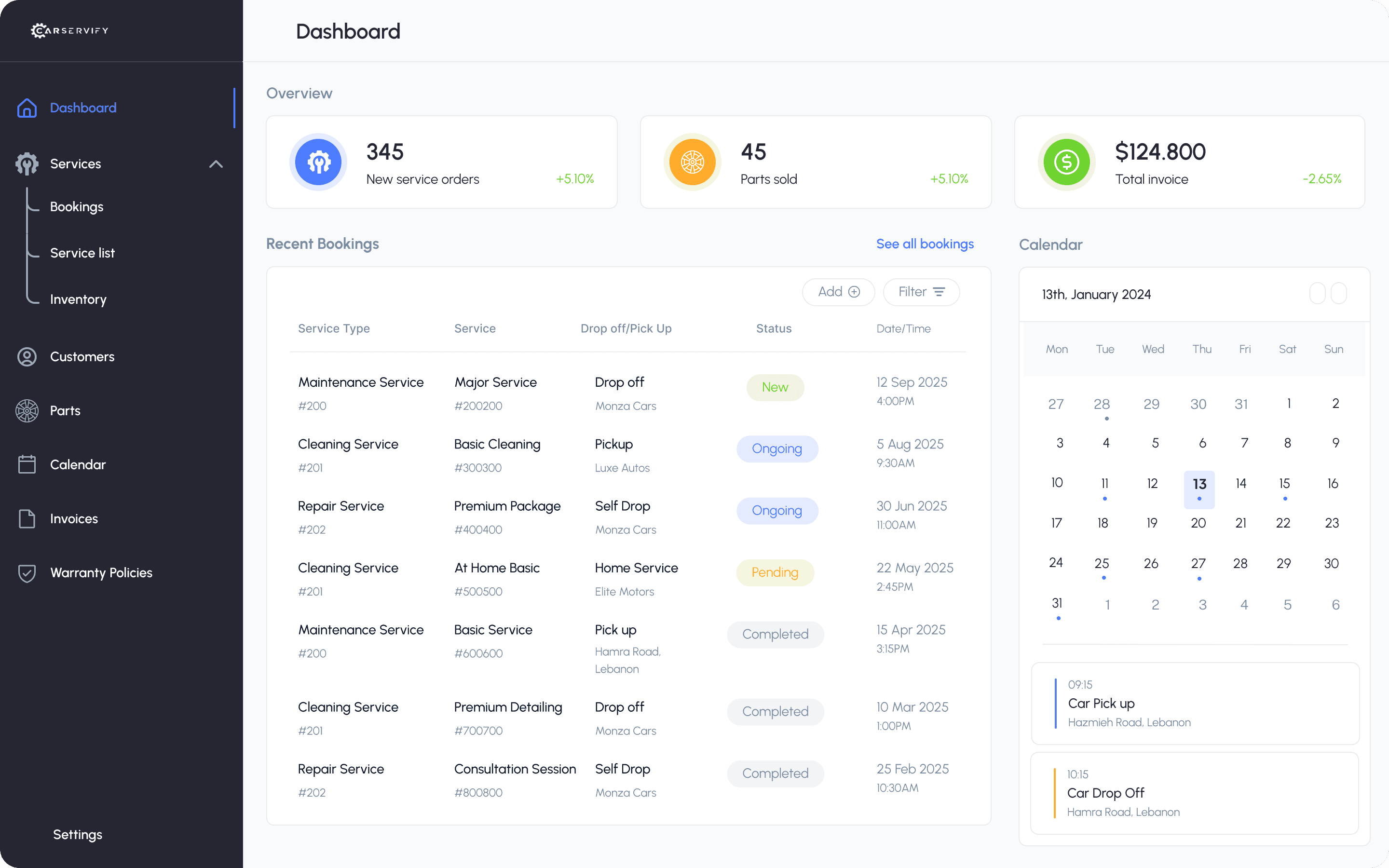Screen dimensions: 1389x868
Task: Collapse the Services menu chevron
Action: point(216,164)
